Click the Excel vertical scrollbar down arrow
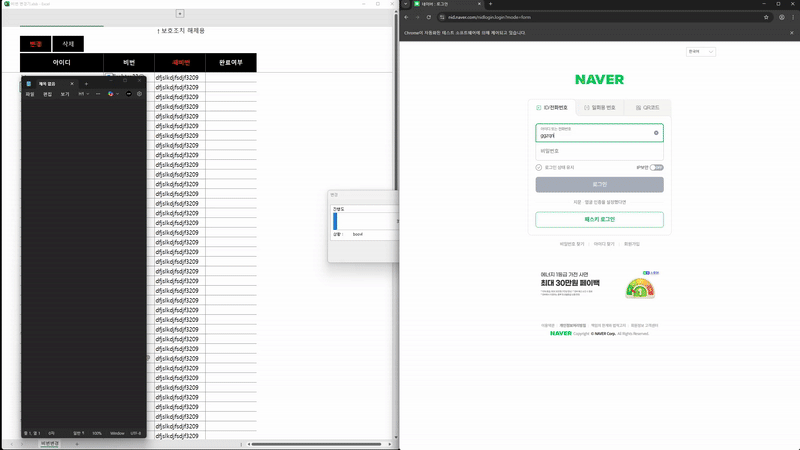 tap(396, 437)
